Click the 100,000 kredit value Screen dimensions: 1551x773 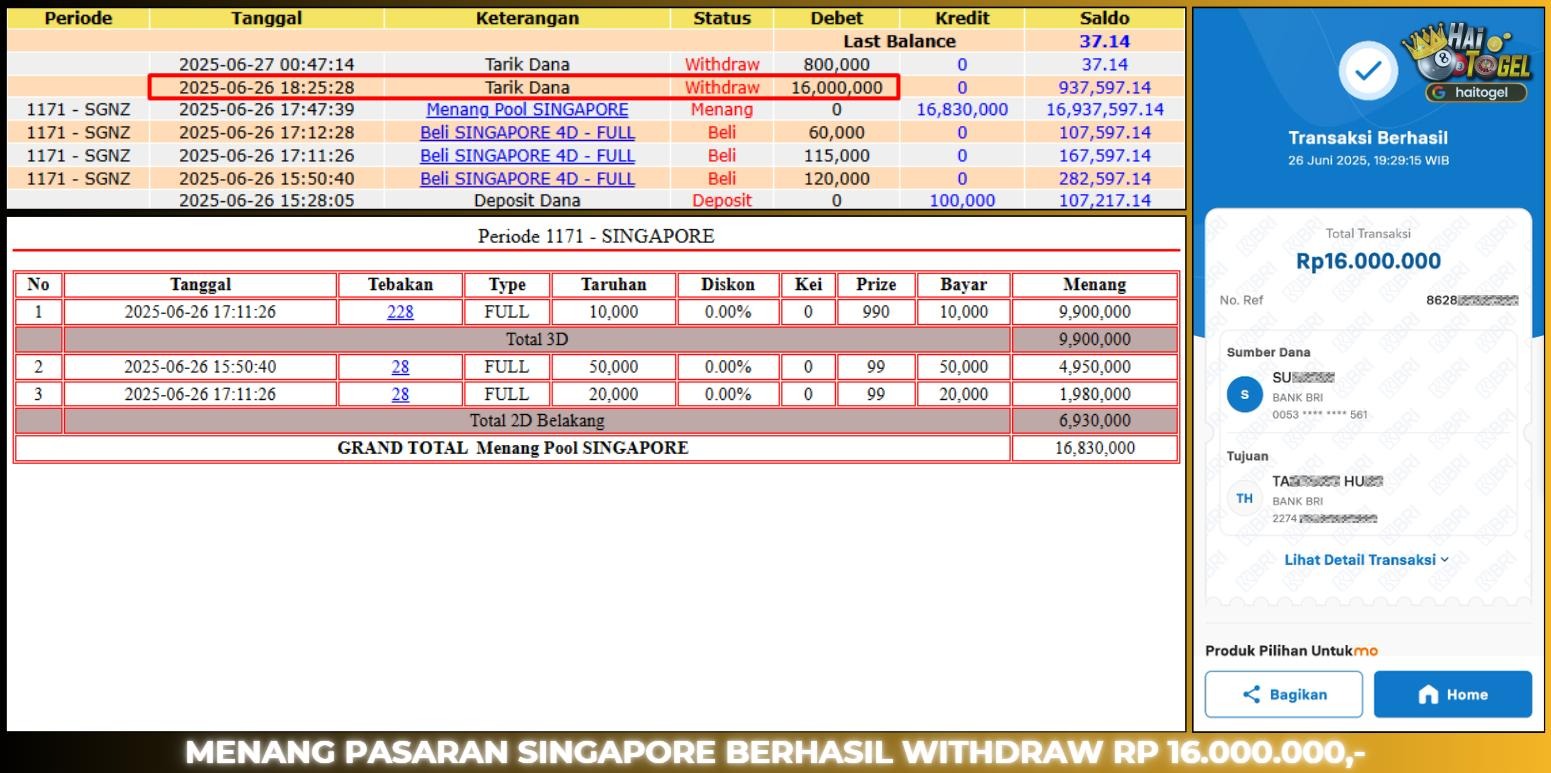(x=962, y=200)
